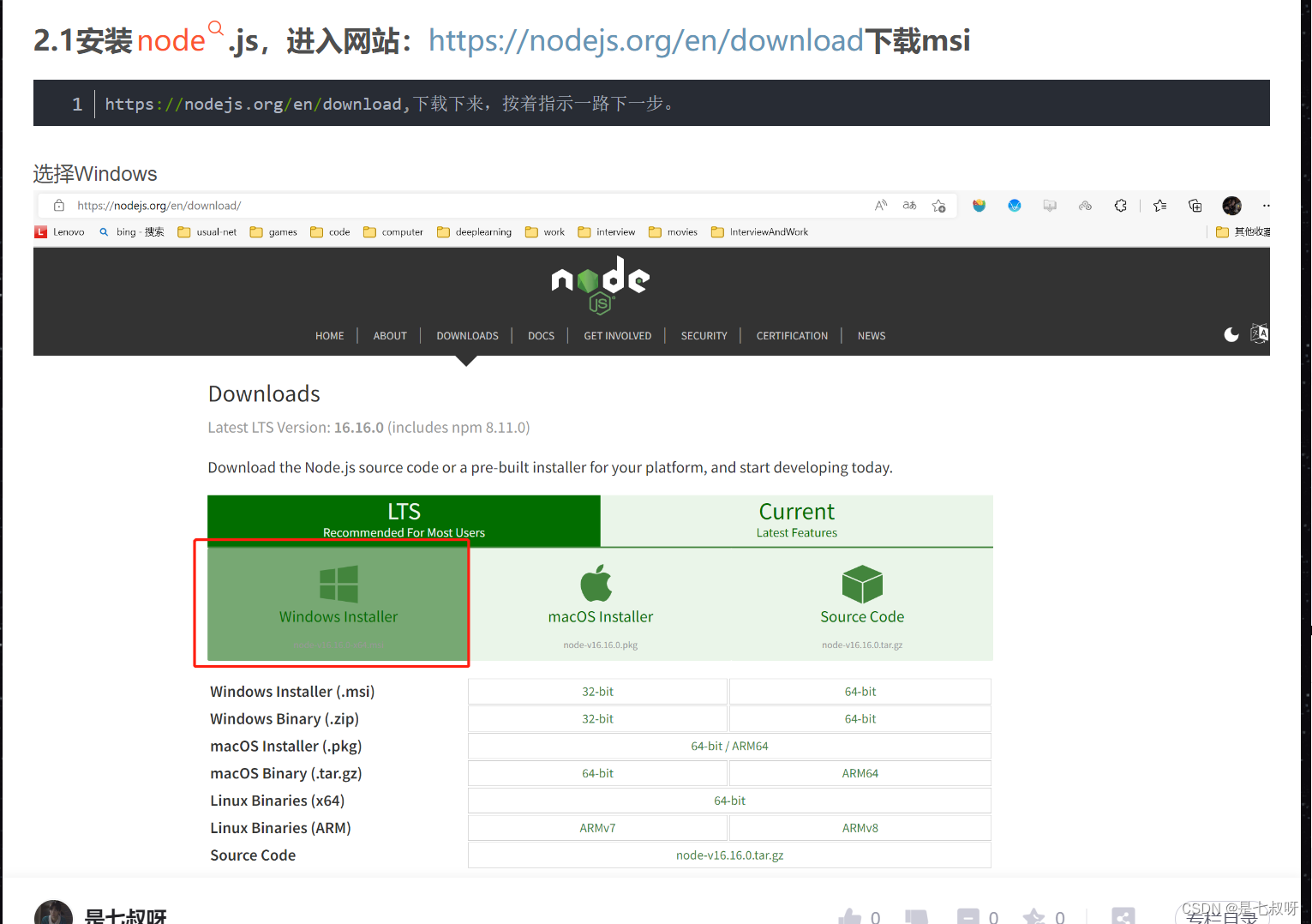Expand the games bookmark folder
Viewport: 1312px width, 924px height.
(273, 232)
